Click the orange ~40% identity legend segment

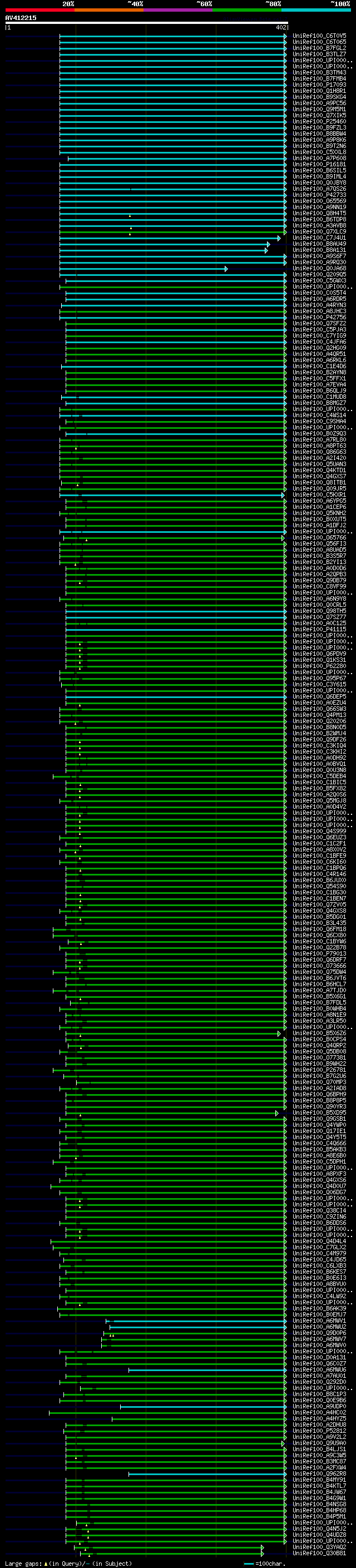click(x=108, y=10)
